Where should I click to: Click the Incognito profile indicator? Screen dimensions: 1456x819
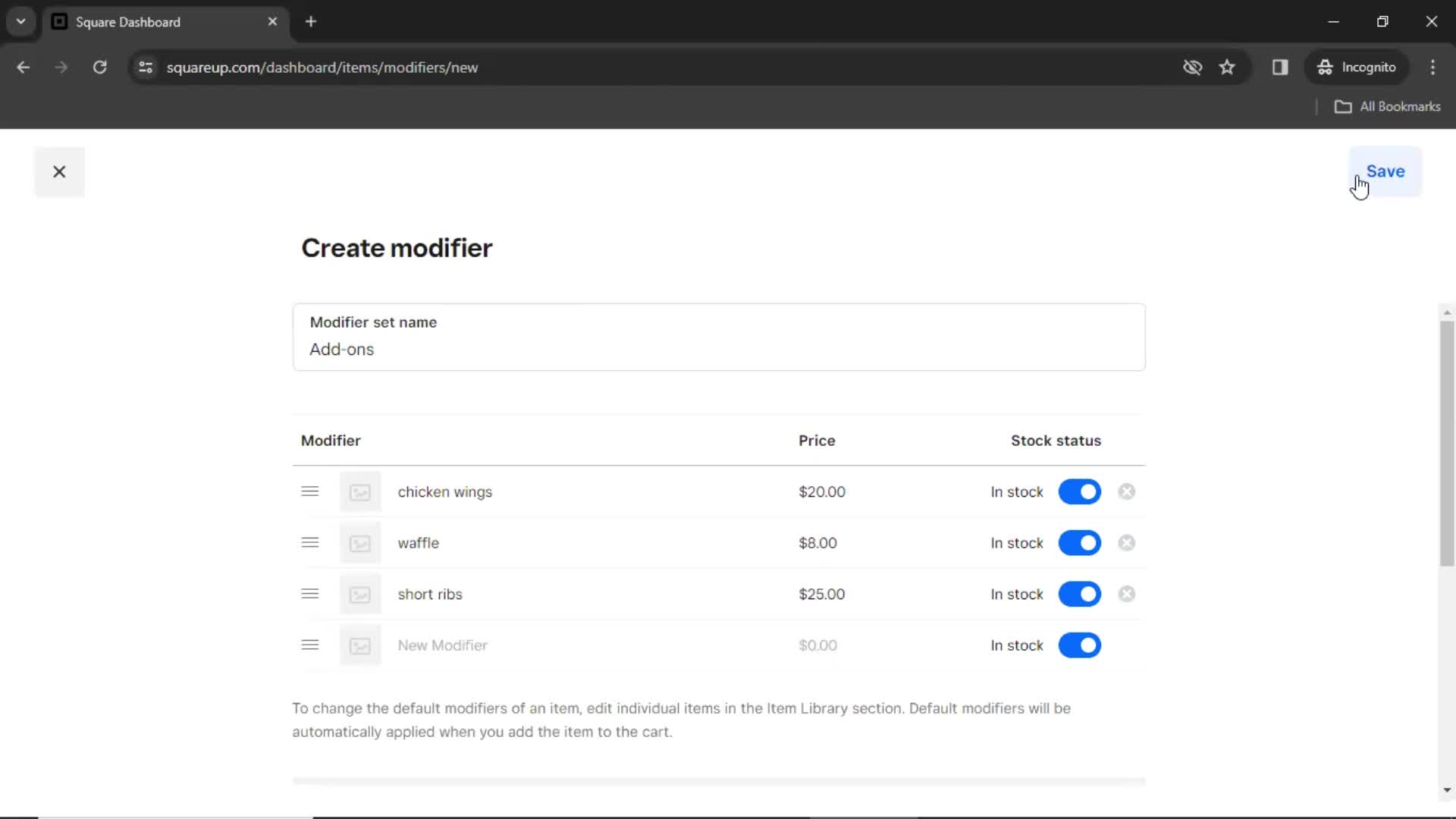click(1357, 67)
